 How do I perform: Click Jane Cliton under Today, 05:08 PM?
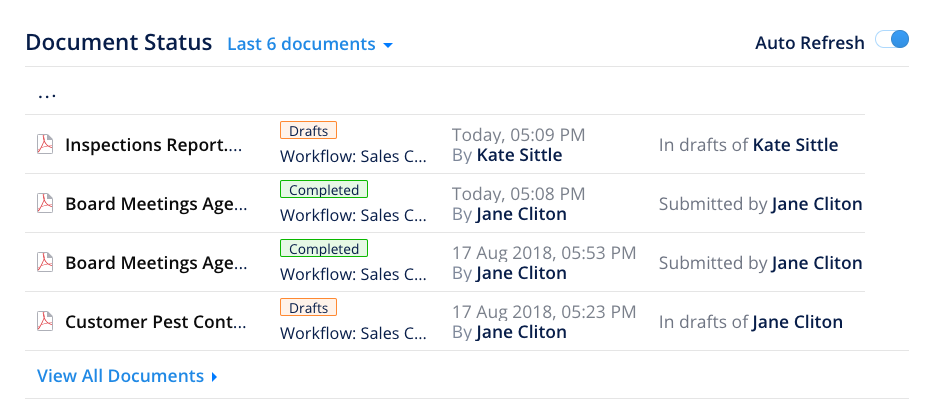(x=521, y=214)
